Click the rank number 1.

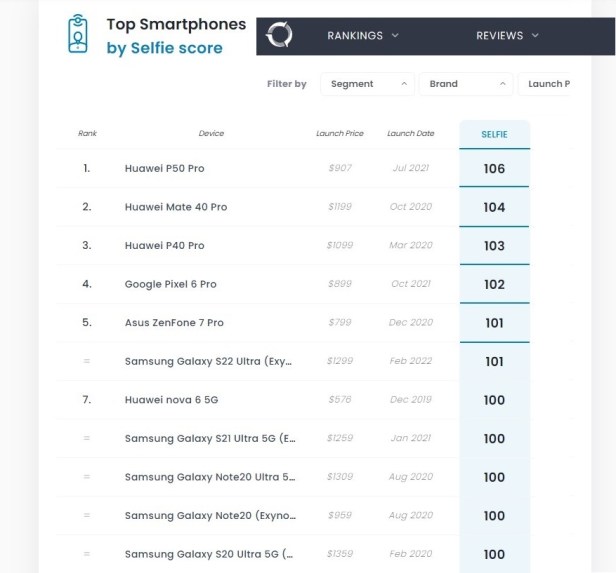(87, 168)
